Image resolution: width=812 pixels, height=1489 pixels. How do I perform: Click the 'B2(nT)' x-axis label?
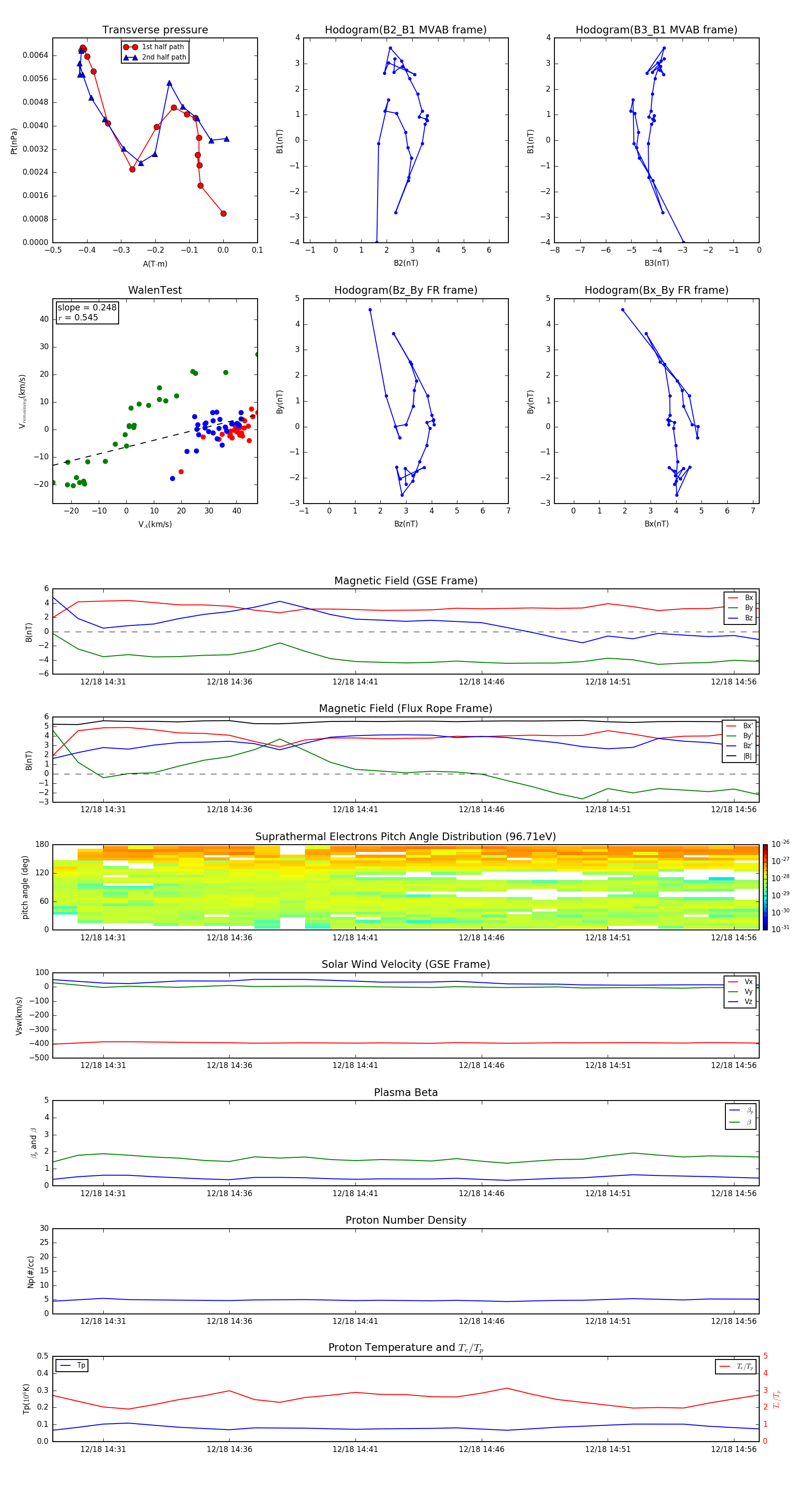406,263
